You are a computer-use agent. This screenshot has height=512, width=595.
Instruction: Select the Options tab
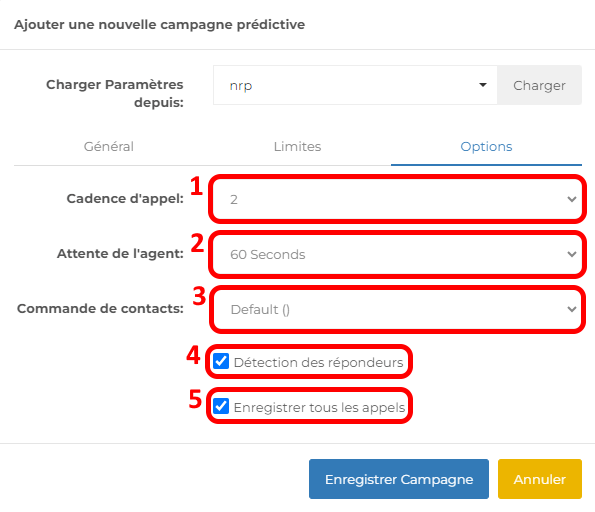pyautogui.click(x=486, y=147)
